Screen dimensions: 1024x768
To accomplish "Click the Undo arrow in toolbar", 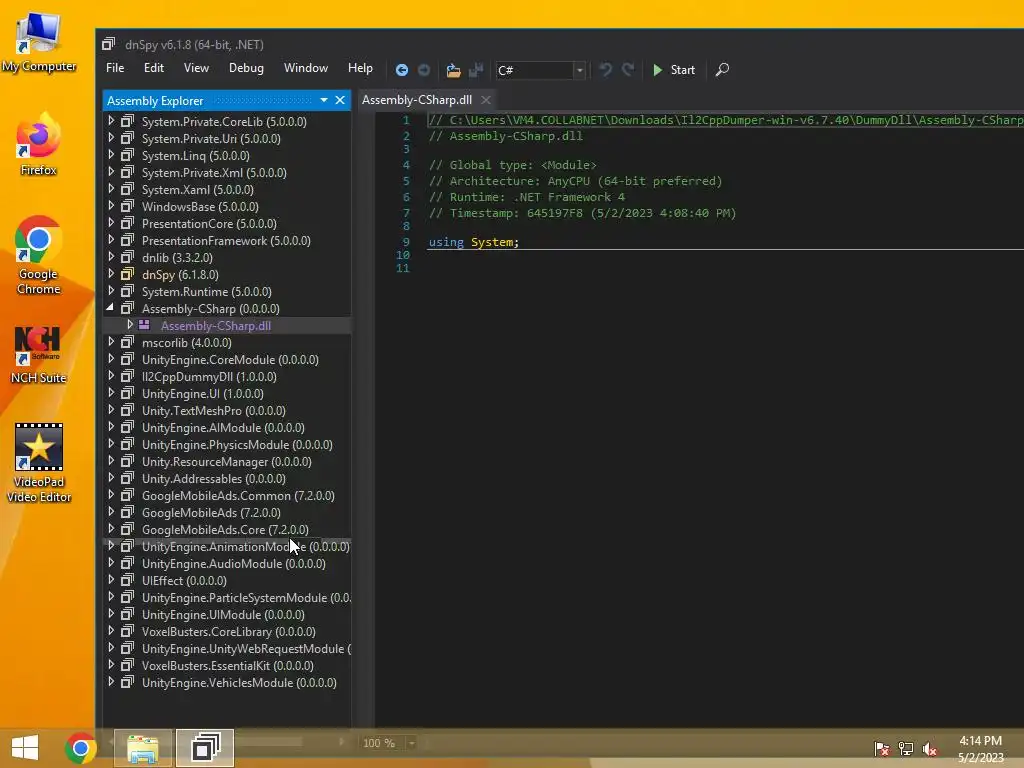I will click(x=605, y=70).
